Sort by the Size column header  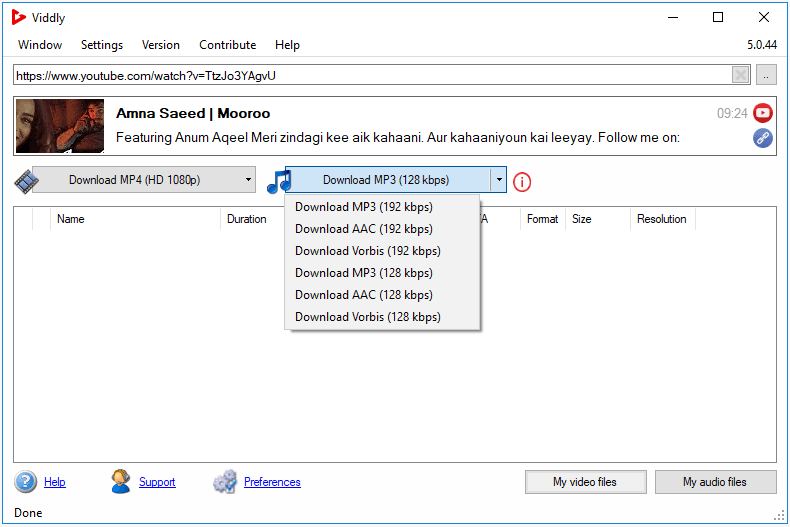click(x=598, y=219)
